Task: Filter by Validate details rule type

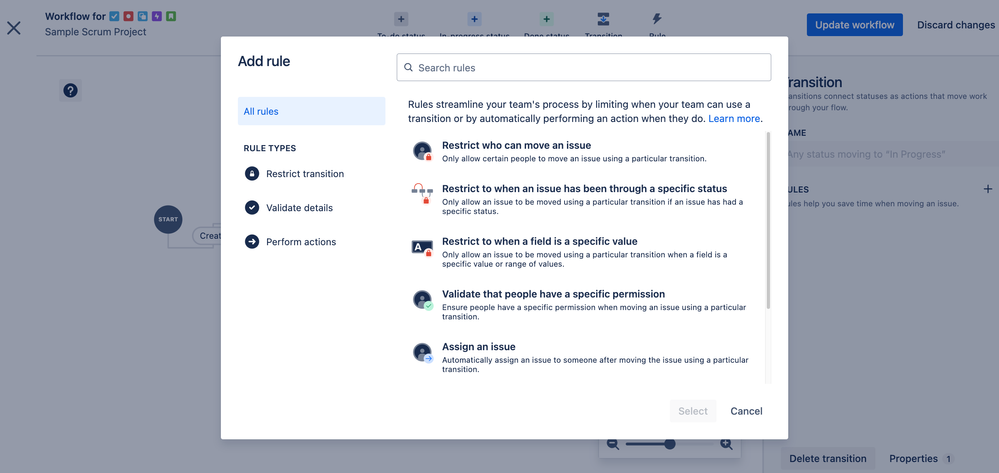Action: pos(299,208)
